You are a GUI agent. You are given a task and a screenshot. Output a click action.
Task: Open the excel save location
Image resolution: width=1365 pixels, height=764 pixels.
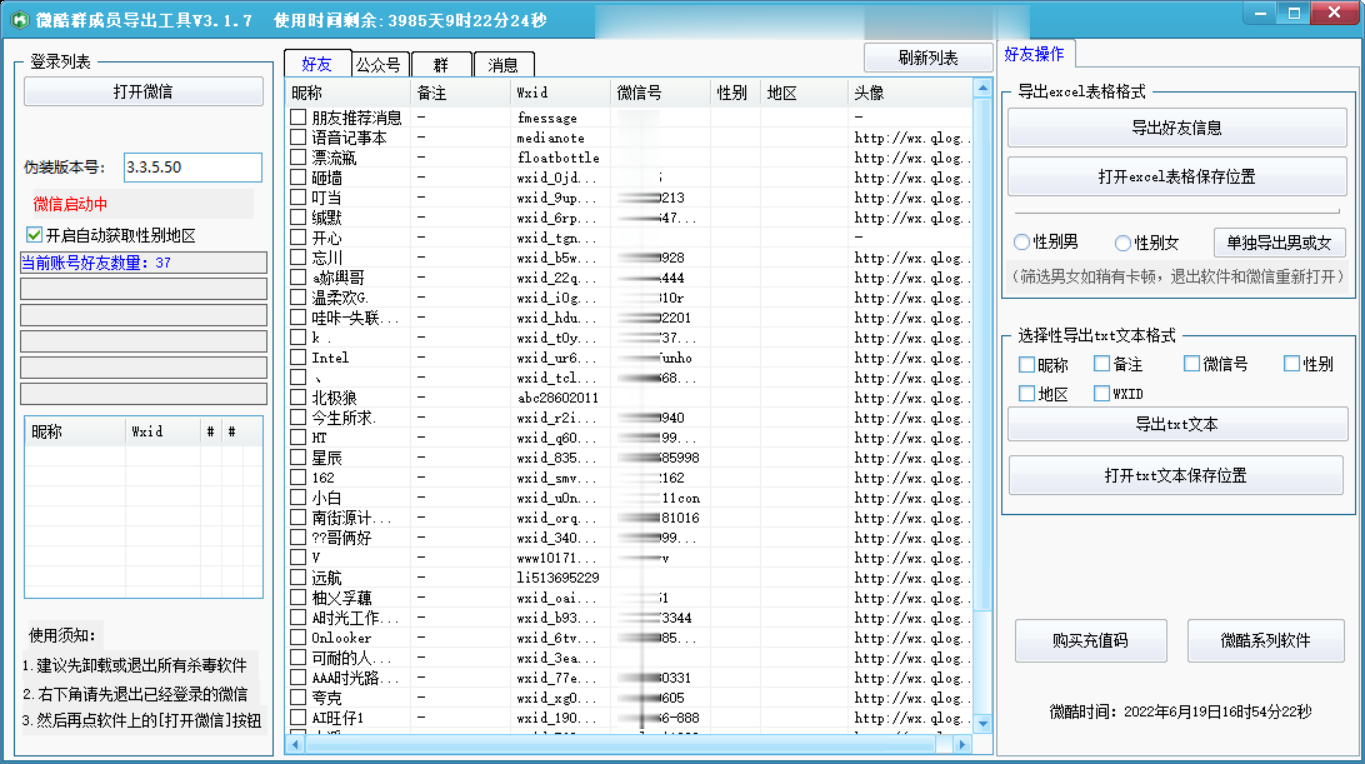click(x=1176, y=177)
